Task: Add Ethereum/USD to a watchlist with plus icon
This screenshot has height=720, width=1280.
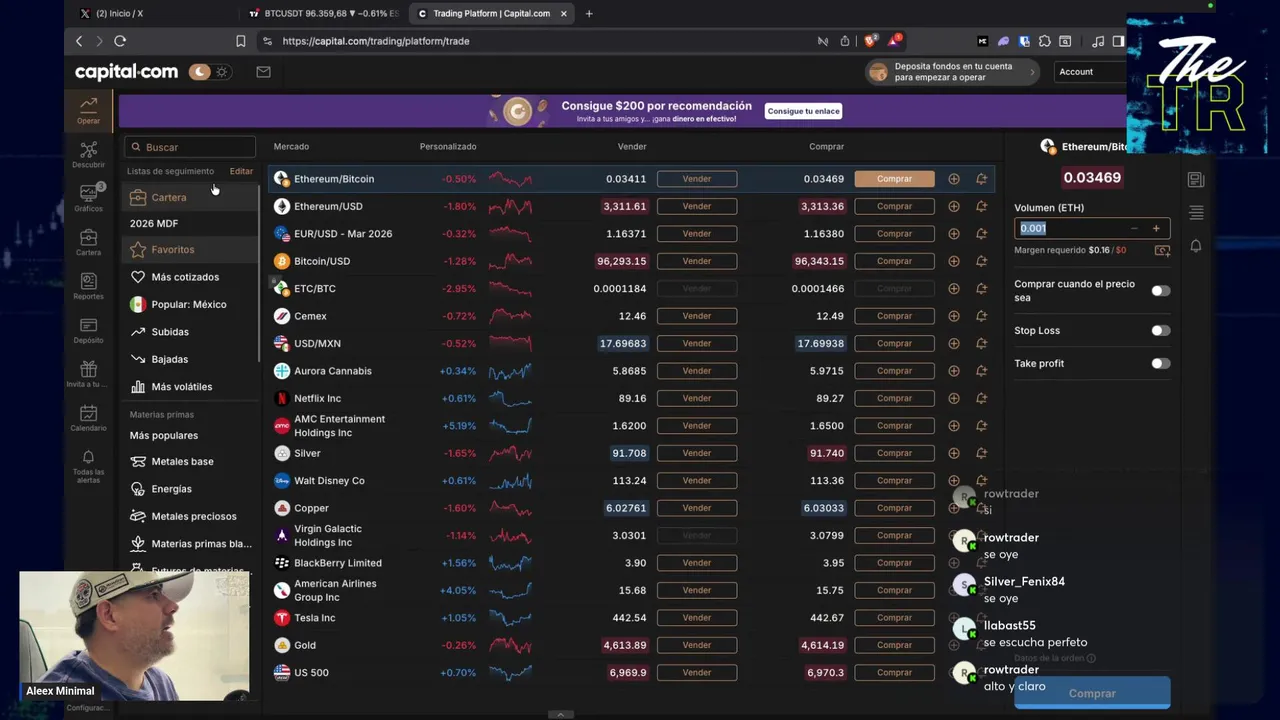Action: pos(954,206)
